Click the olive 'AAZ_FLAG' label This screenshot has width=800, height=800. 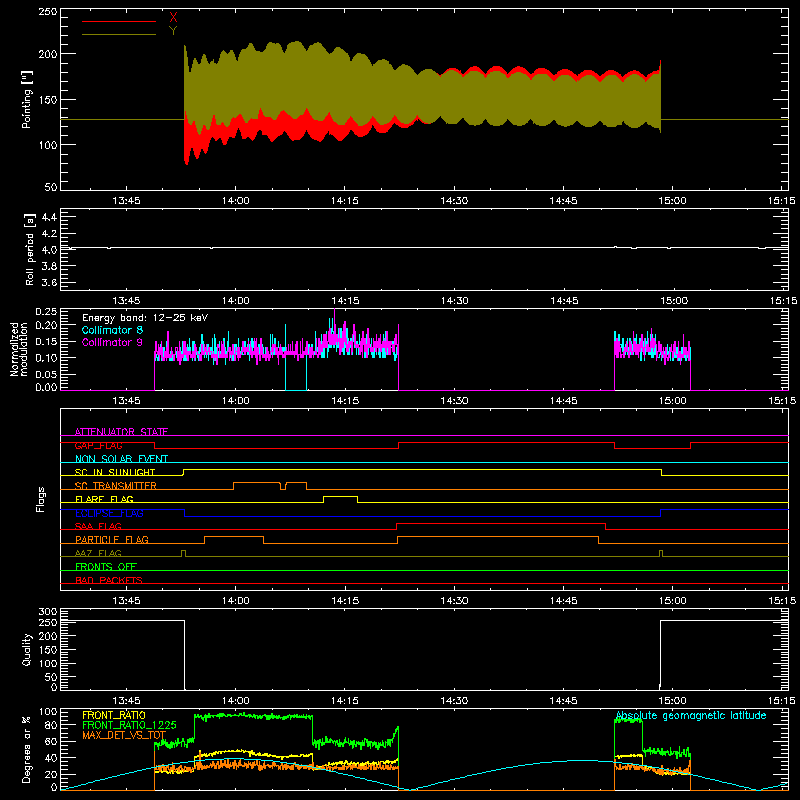98,553
